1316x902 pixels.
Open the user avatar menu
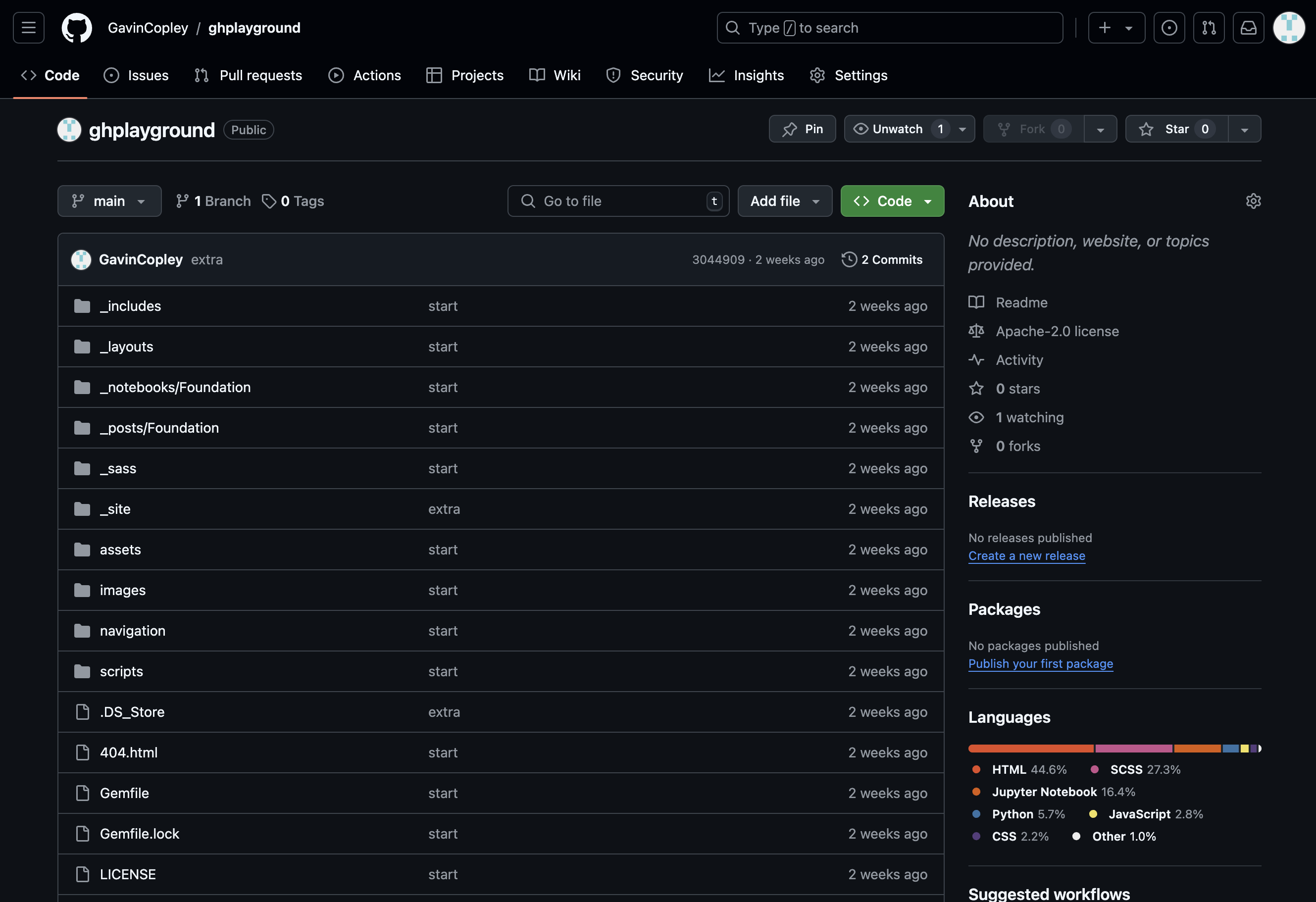(1289, 28)
